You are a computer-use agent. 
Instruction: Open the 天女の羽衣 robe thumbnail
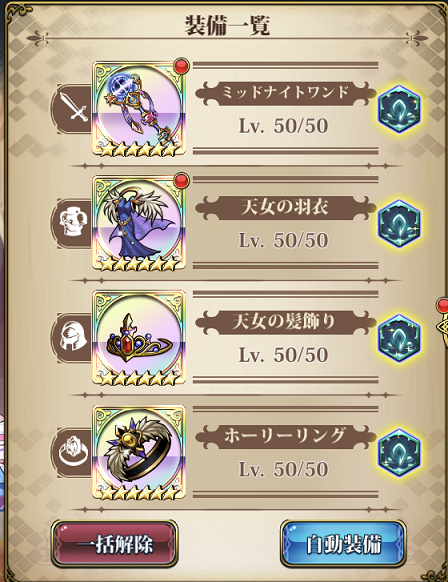point(139,223)
